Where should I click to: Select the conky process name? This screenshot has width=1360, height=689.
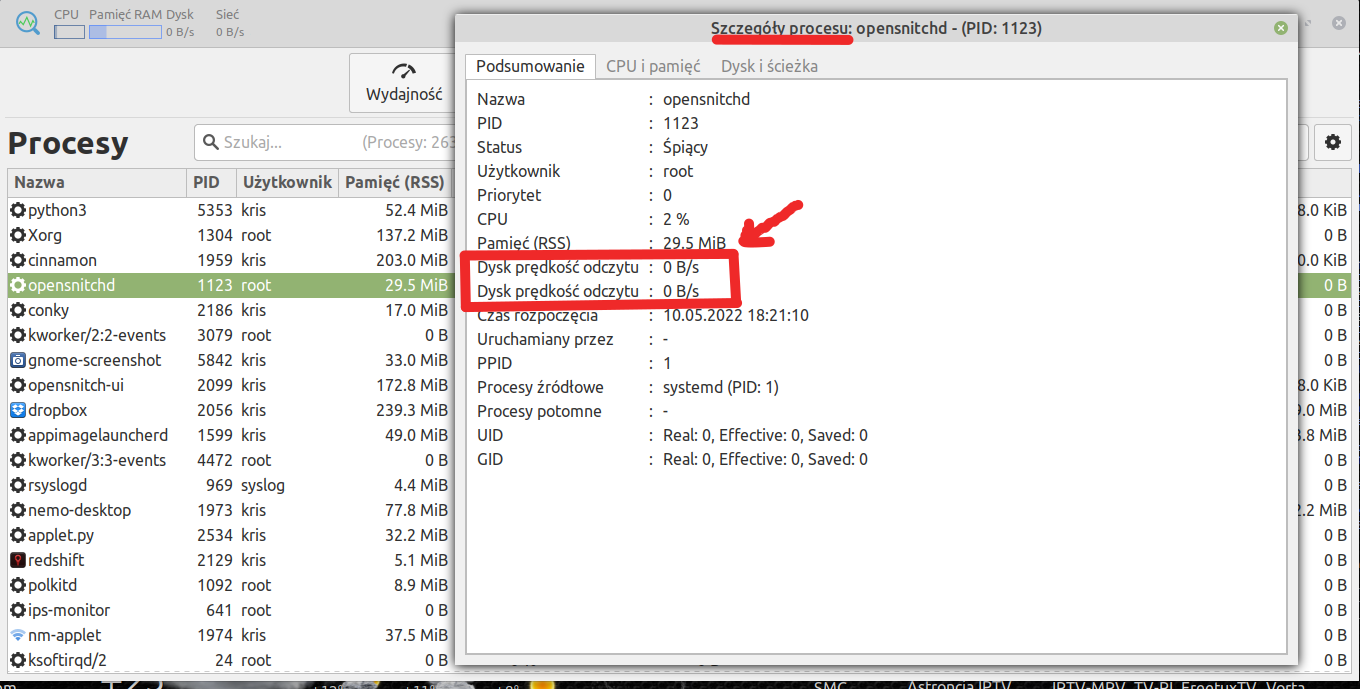click(x=48, y=310)
